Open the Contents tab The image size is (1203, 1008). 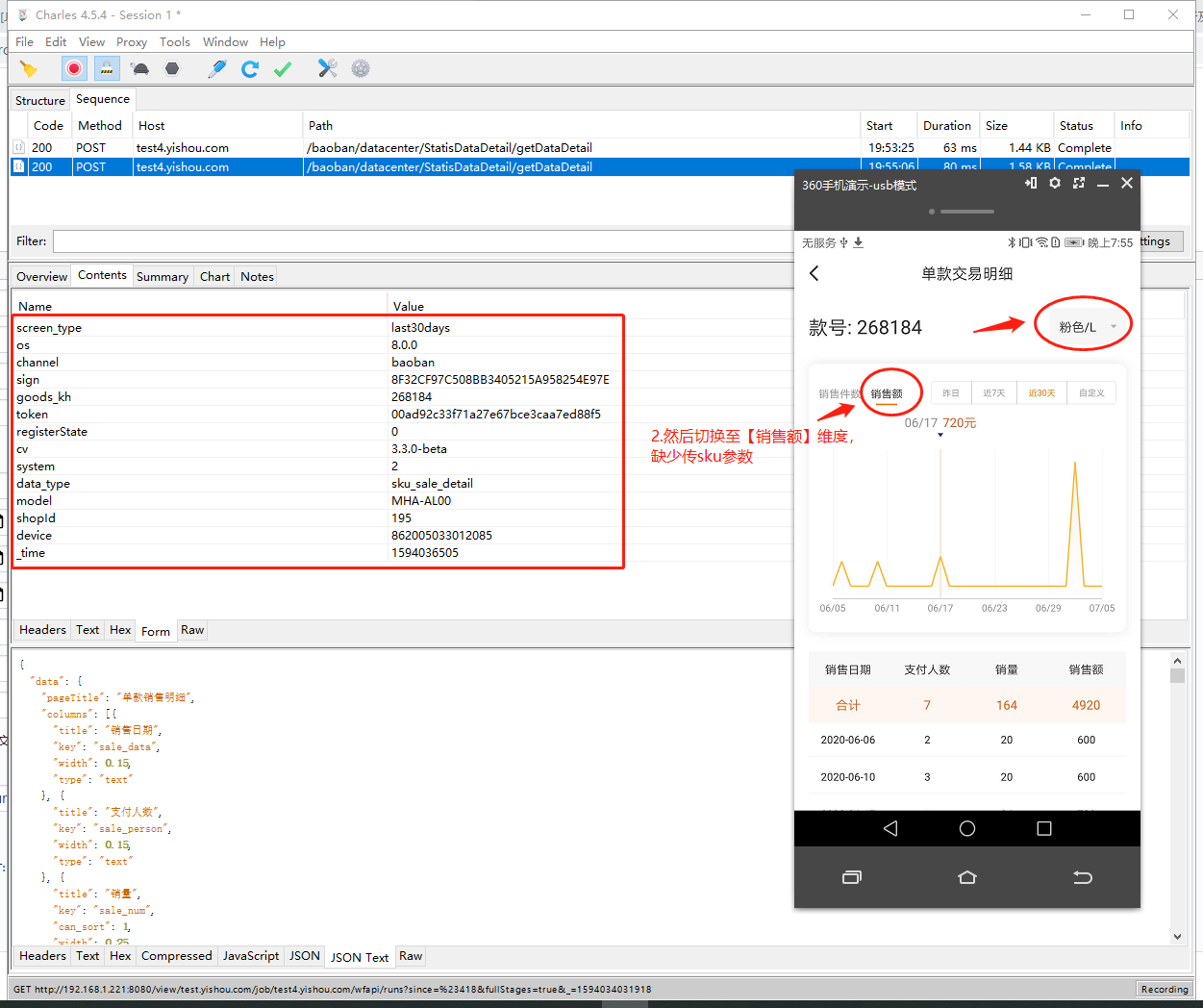(102, 275)
